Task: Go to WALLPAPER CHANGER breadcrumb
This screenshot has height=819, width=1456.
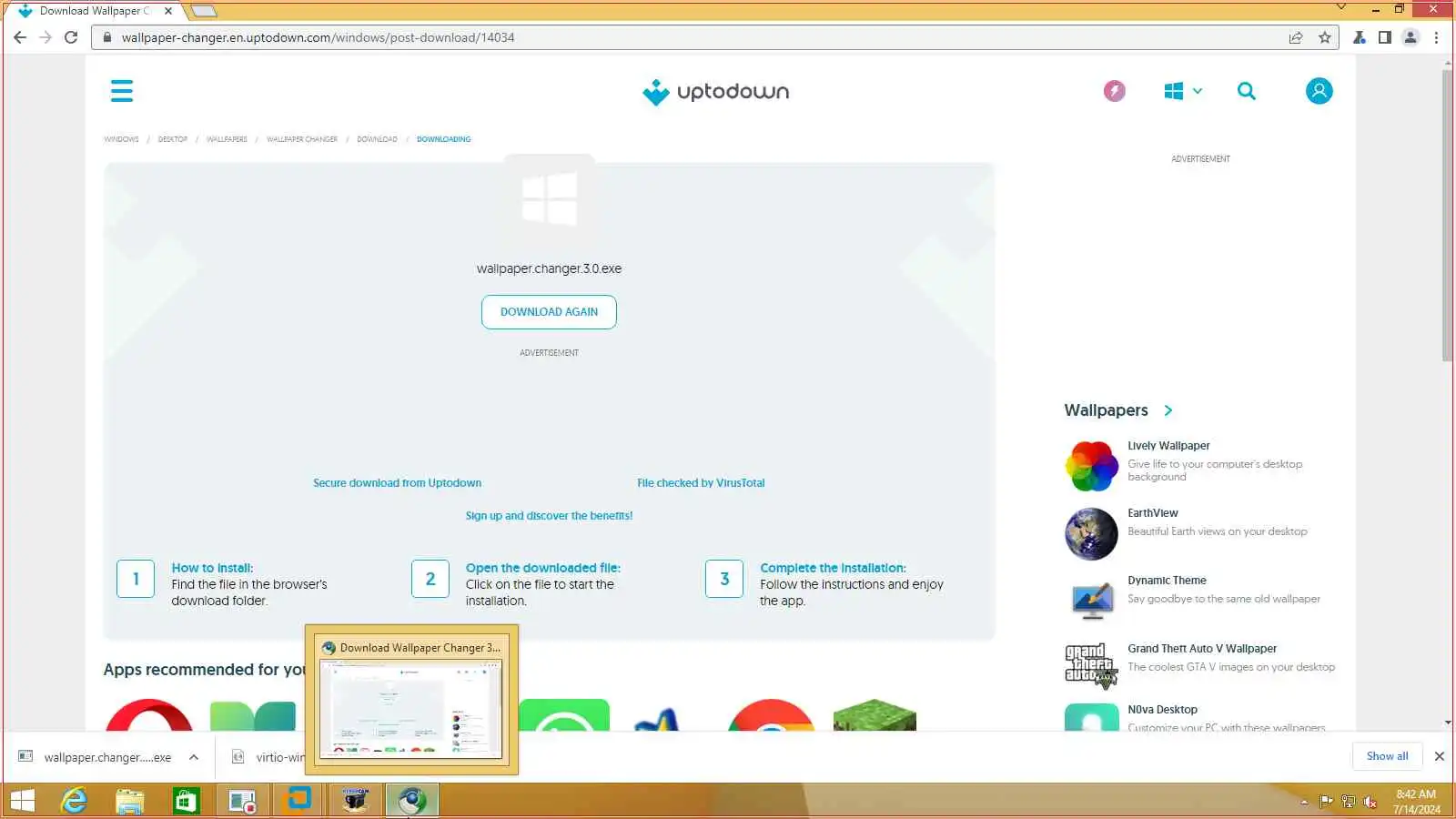Action: point(302,139)
